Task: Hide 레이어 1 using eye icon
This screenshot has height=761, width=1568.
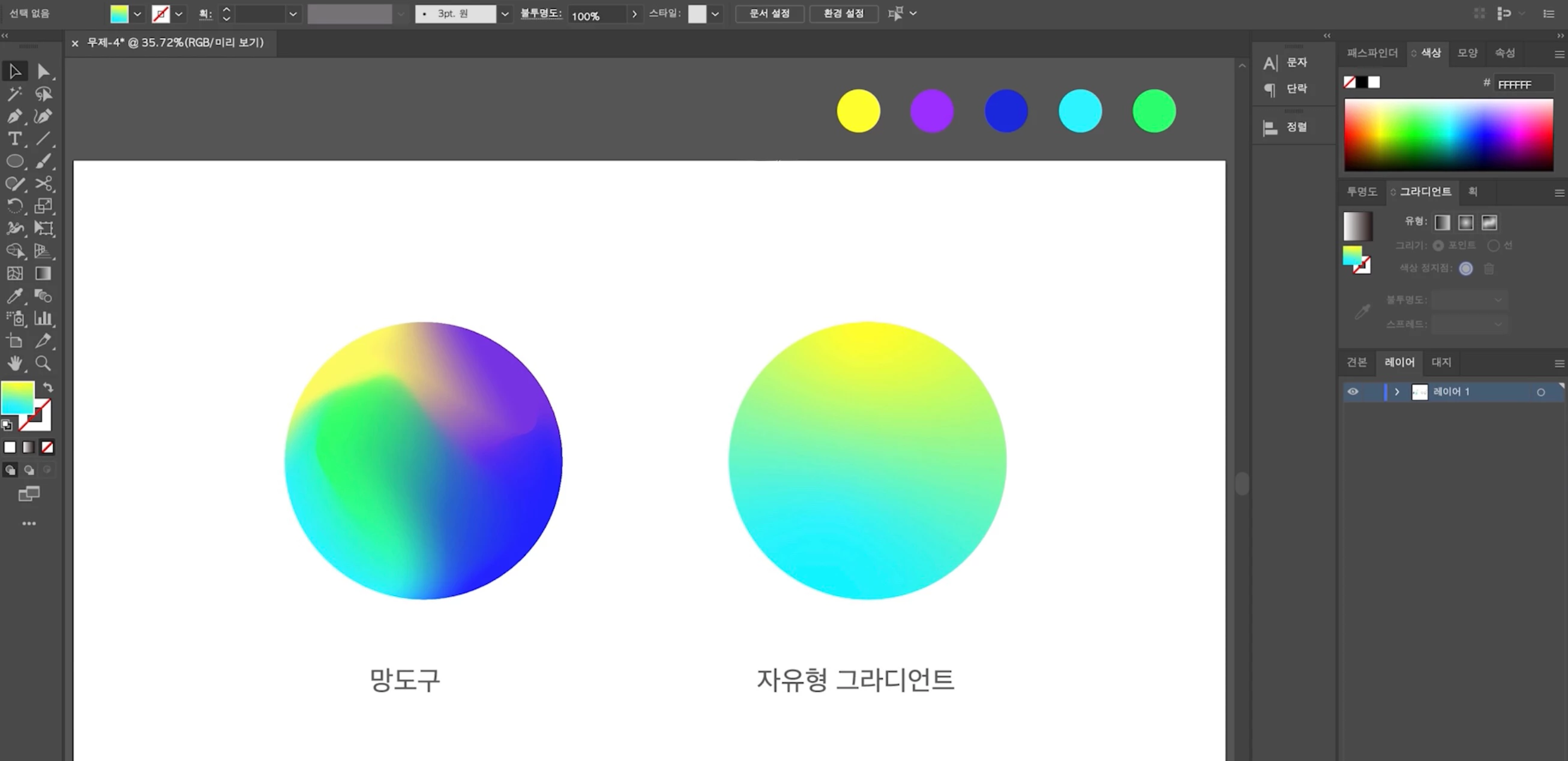Action: tap(1353, 392)
